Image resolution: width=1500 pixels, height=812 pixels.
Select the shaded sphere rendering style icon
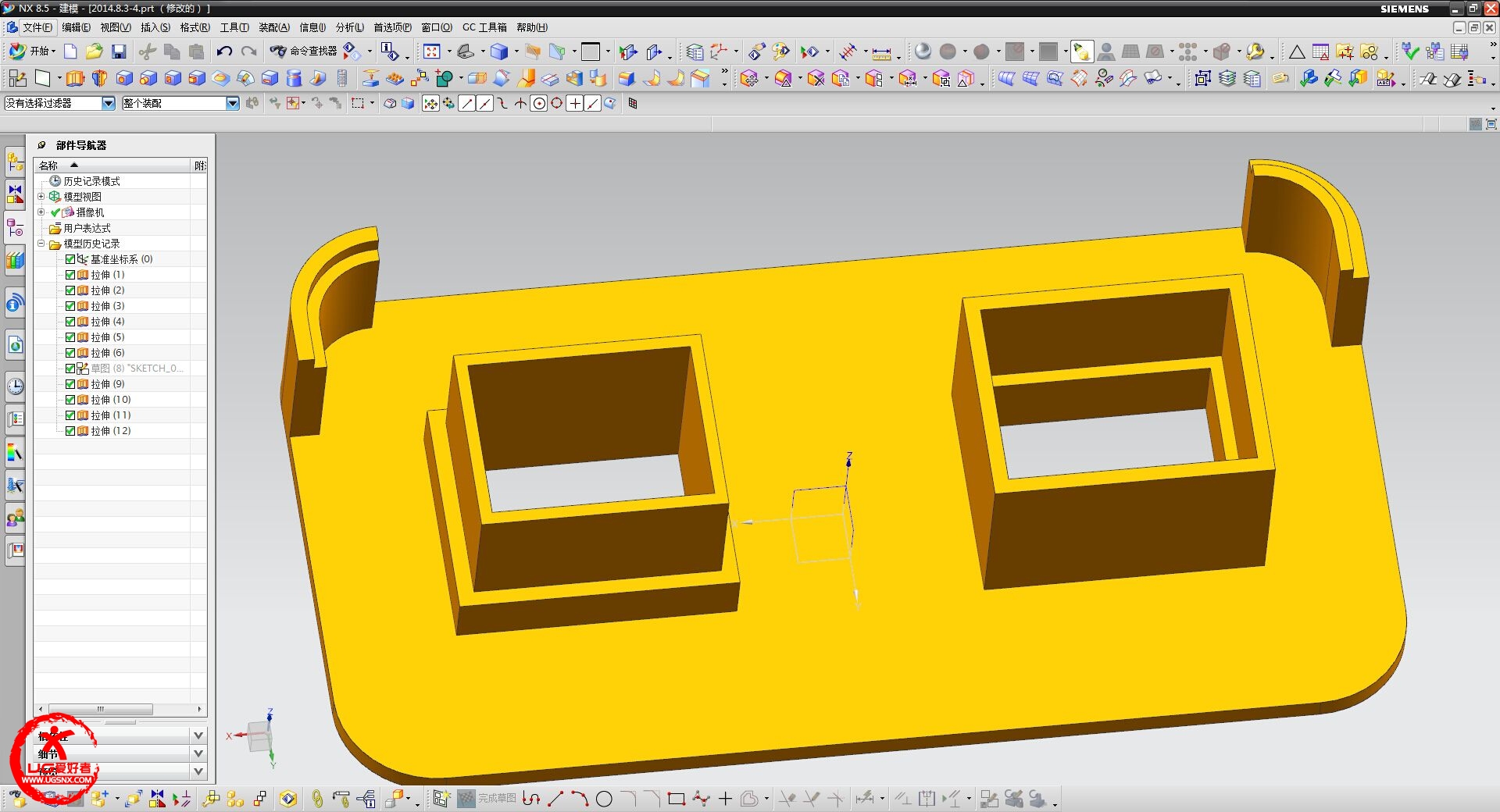[x=923, y=52]
